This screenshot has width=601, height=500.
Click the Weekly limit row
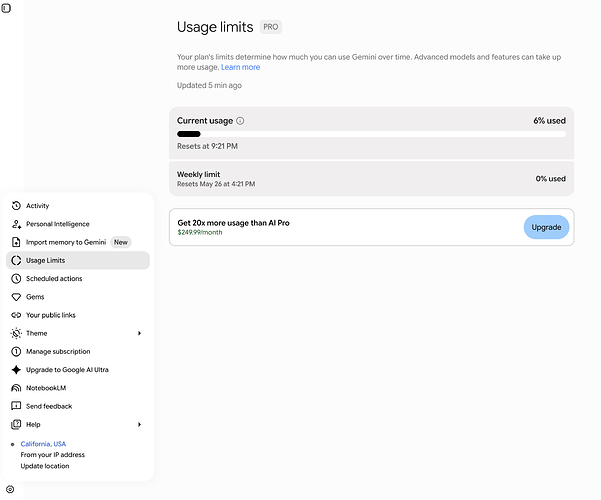[x=371, y=179]
